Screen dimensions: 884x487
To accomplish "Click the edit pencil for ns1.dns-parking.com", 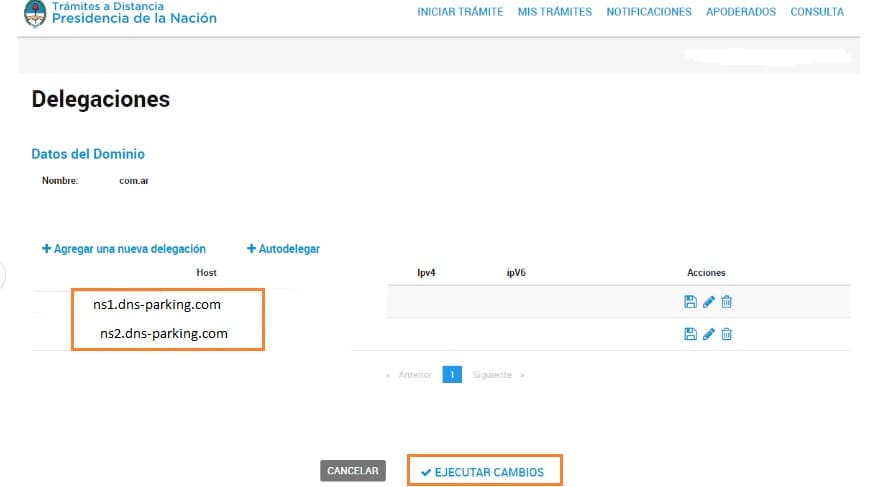I will 709,302.
